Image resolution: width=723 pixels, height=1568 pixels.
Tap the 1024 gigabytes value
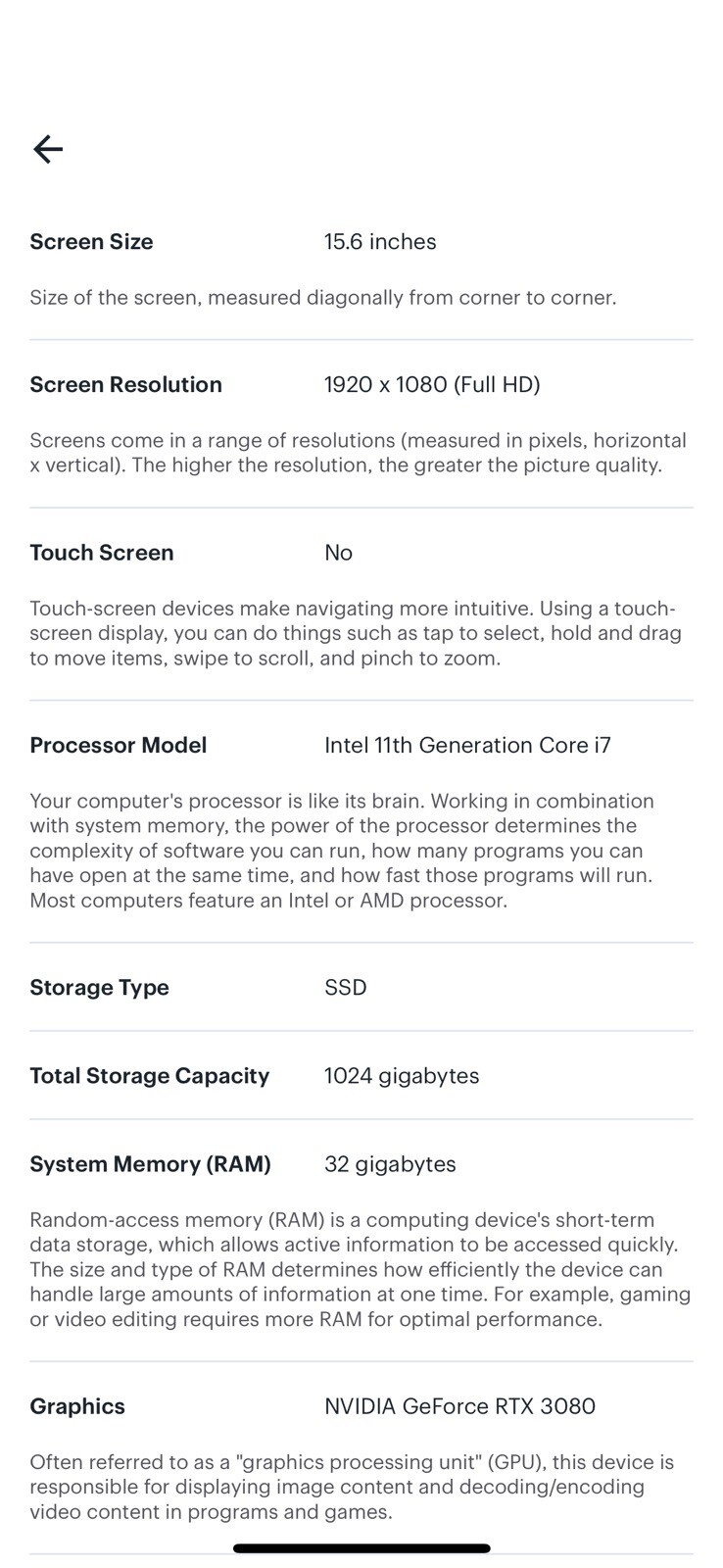click(402, 1076)
